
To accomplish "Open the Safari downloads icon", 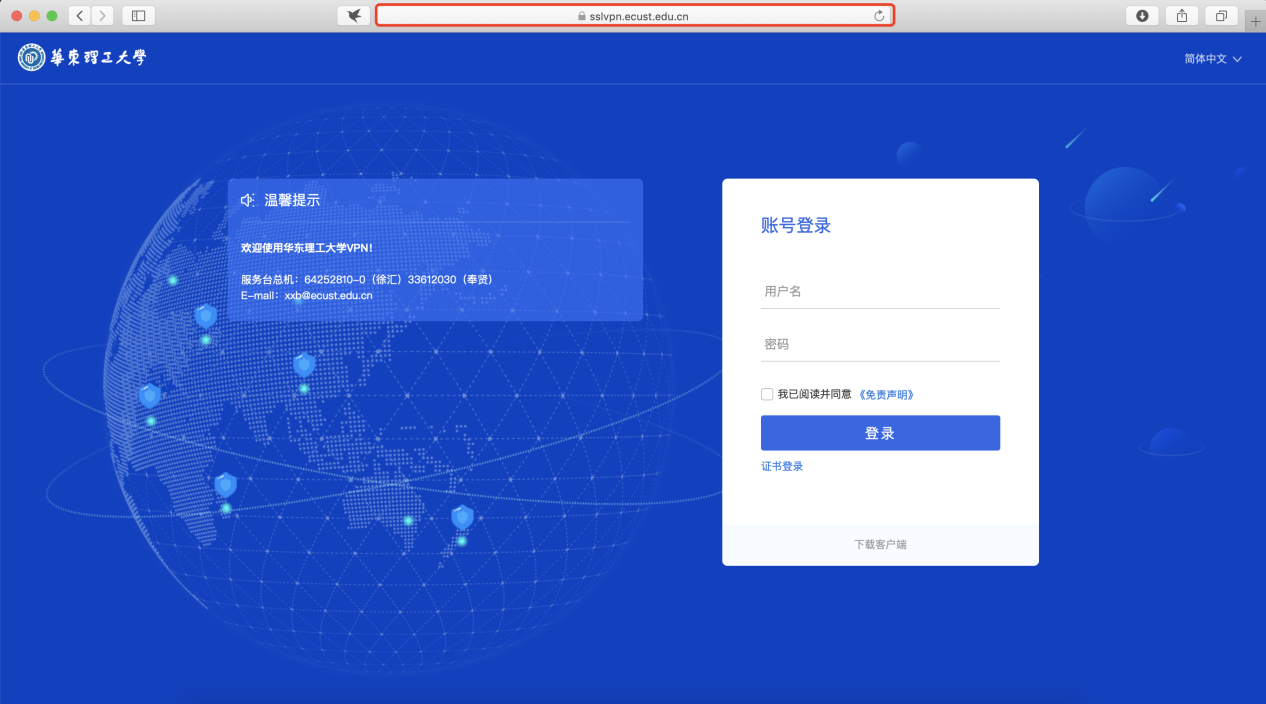I will (1141, 16).
